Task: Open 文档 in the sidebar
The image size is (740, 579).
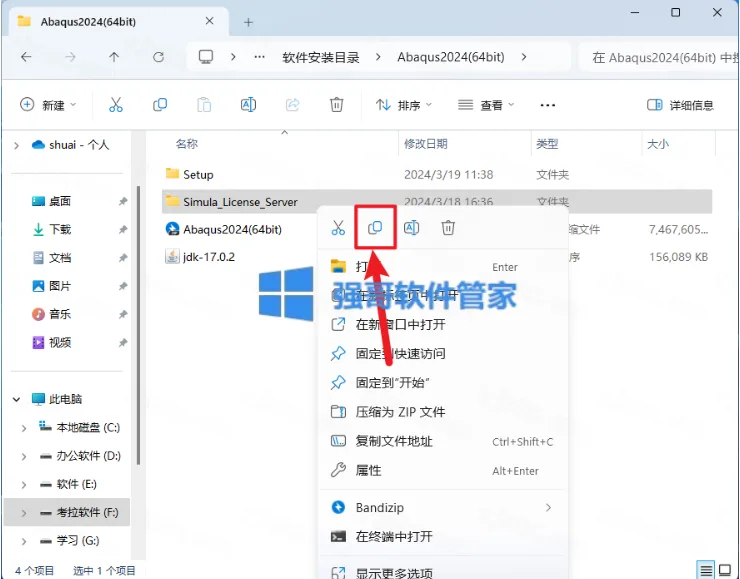Action: 59,258
